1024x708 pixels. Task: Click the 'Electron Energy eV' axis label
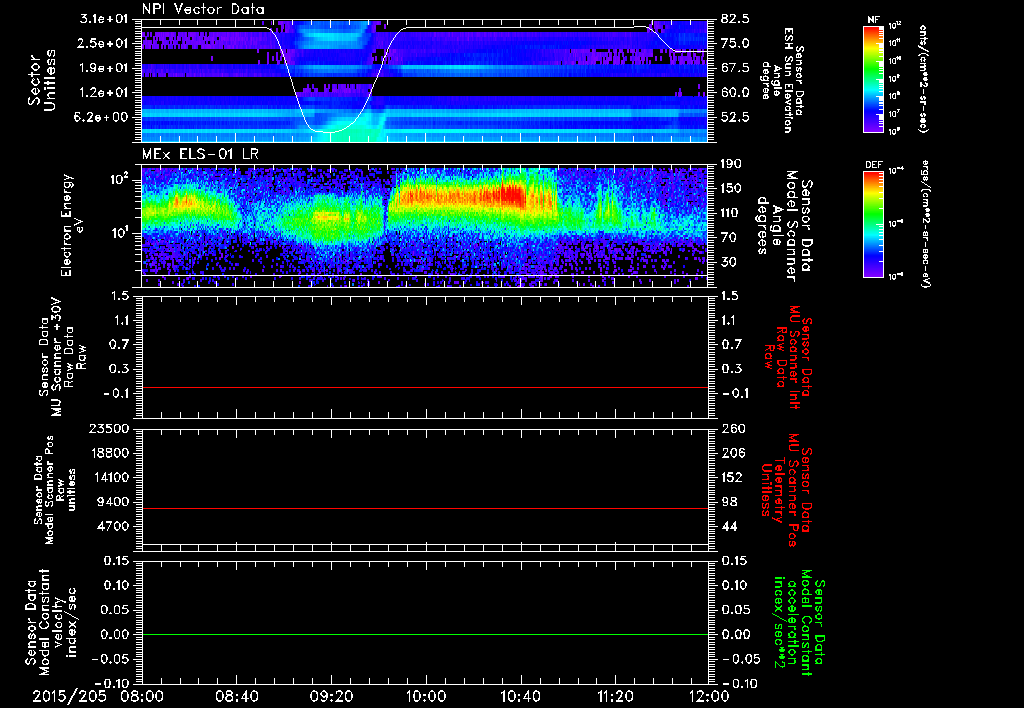point(71,225)
